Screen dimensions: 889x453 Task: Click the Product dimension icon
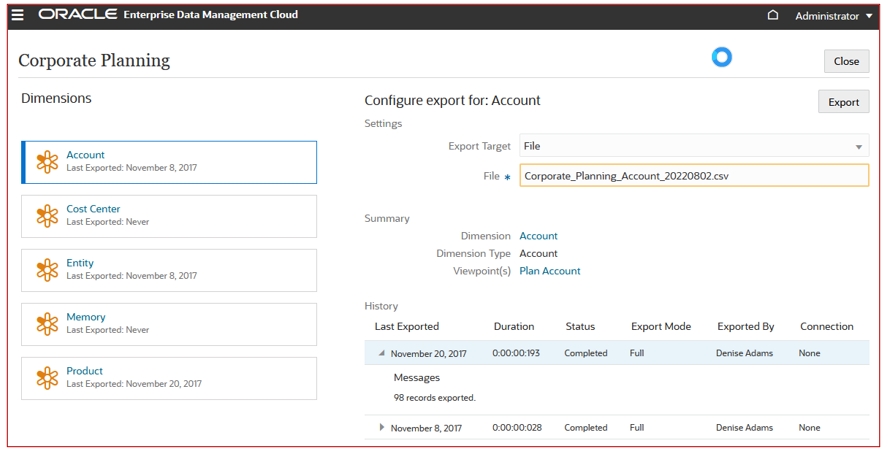click(47, 378)
